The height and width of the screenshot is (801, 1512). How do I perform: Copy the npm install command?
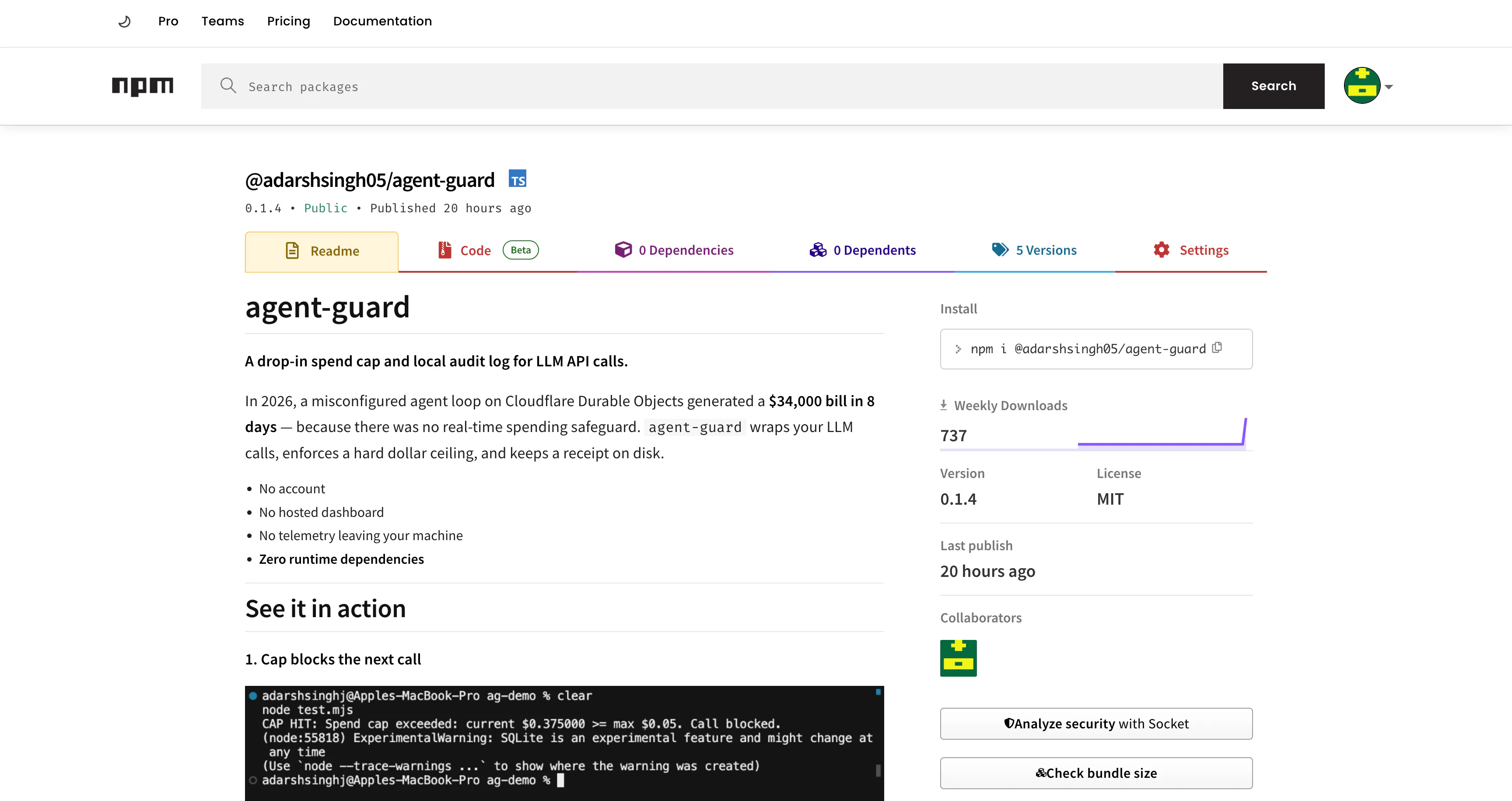(1217, 348)
